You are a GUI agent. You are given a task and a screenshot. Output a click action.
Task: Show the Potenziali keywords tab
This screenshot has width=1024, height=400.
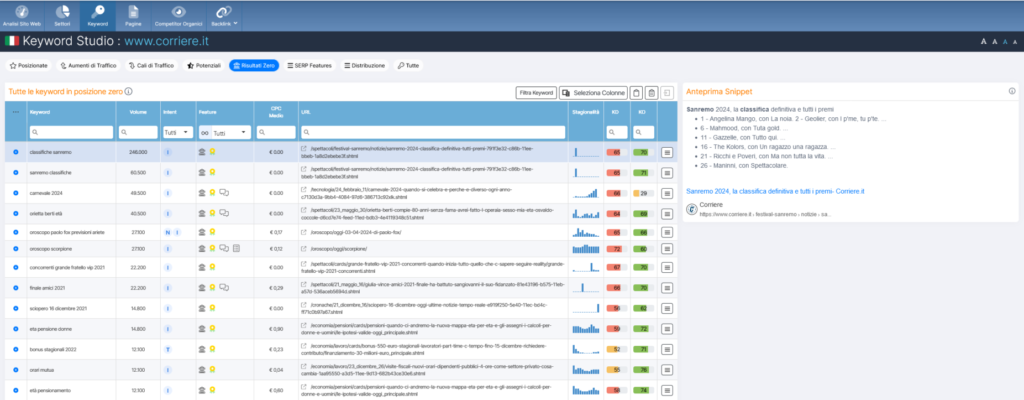point(204,65)
